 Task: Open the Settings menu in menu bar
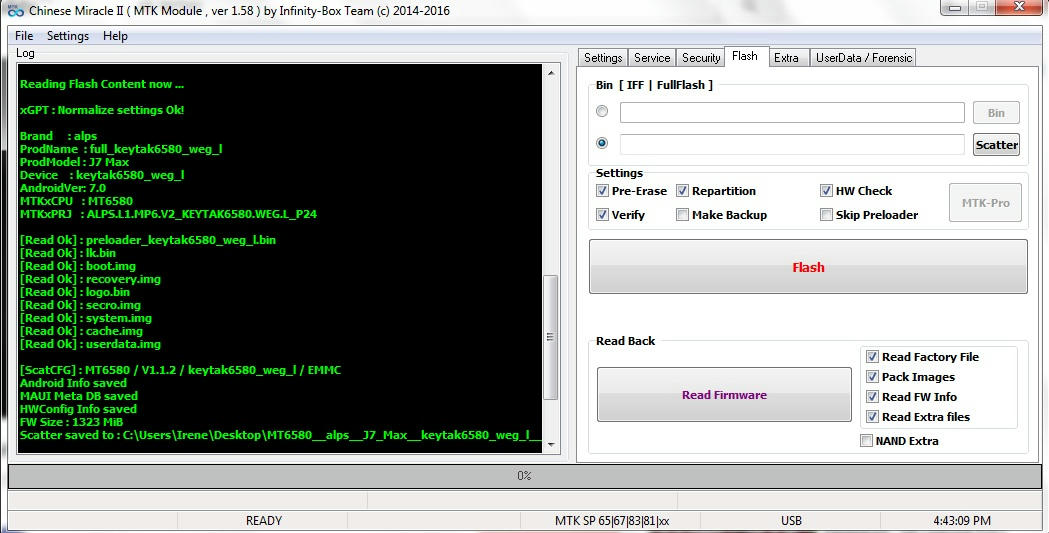[x=68, y=36]
